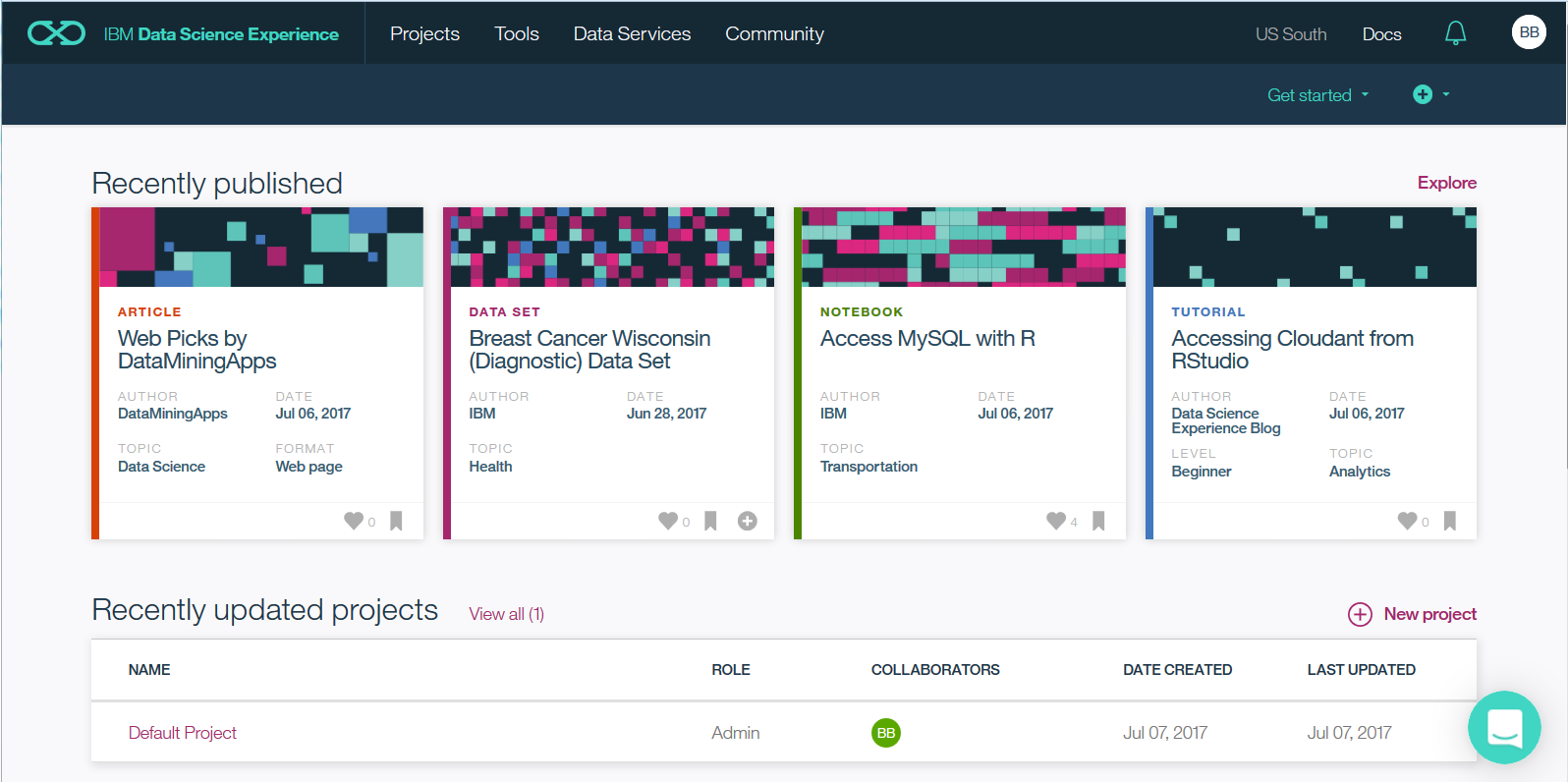Click the Admin role cell

coord(736,733)
